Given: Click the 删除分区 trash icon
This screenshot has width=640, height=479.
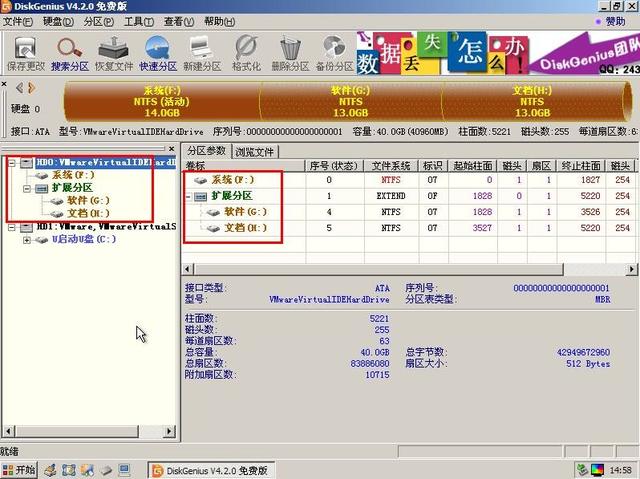Looking at the screenshot, I should (290, 53).
